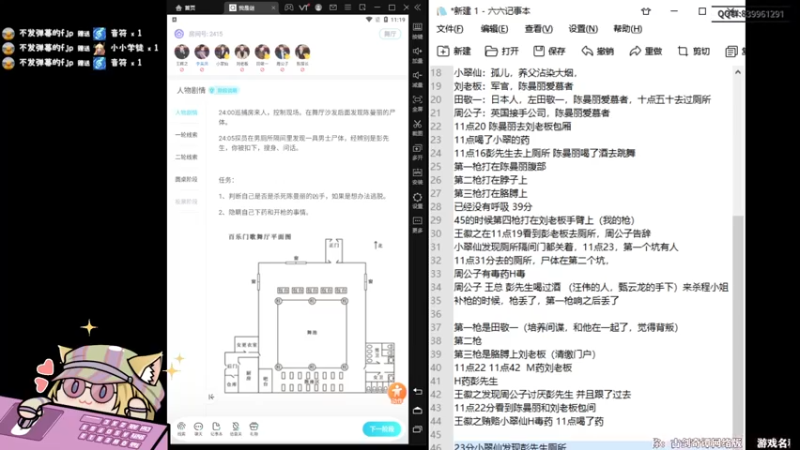Click the 舞厅 button at top of game
Viewport: 800px width, 450px height.
(x=390, y=34)
